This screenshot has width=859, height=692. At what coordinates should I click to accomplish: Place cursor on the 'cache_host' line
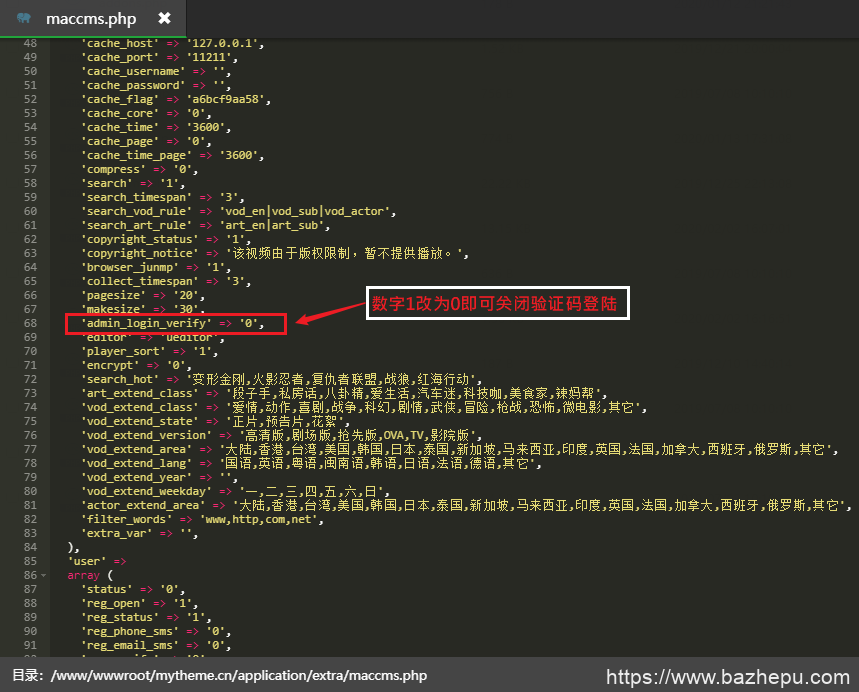[x=170, y=43]
